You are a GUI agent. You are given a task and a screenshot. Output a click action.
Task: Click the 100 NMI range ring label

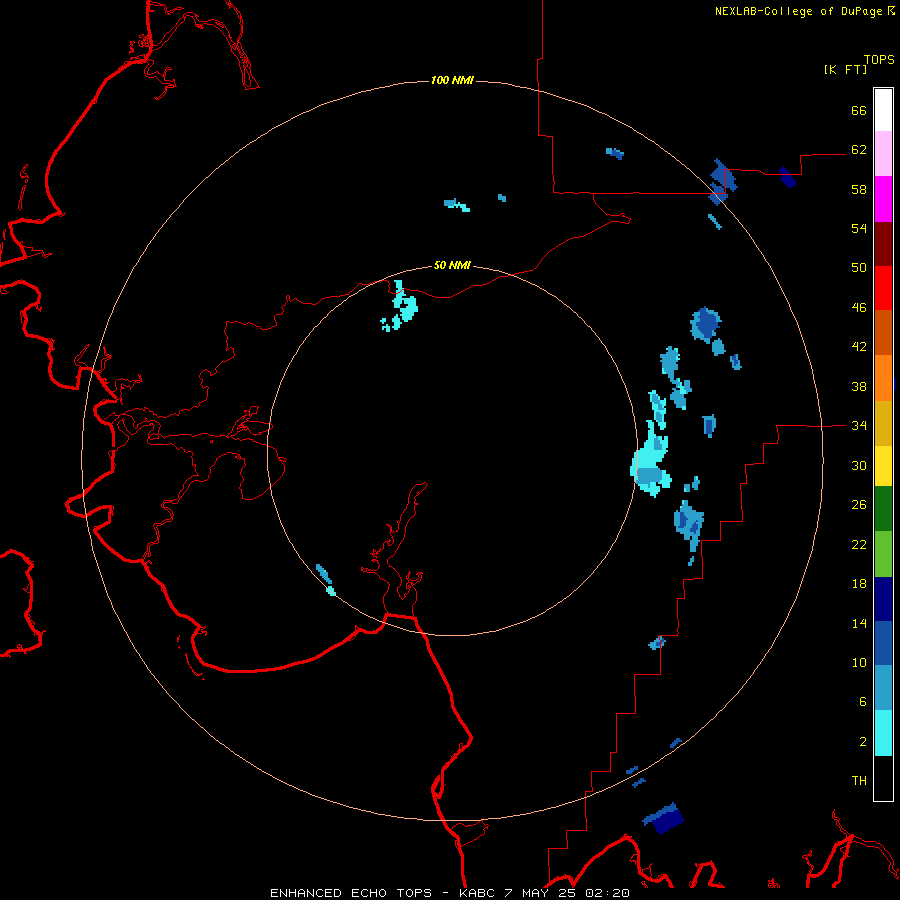pos(452,80)
